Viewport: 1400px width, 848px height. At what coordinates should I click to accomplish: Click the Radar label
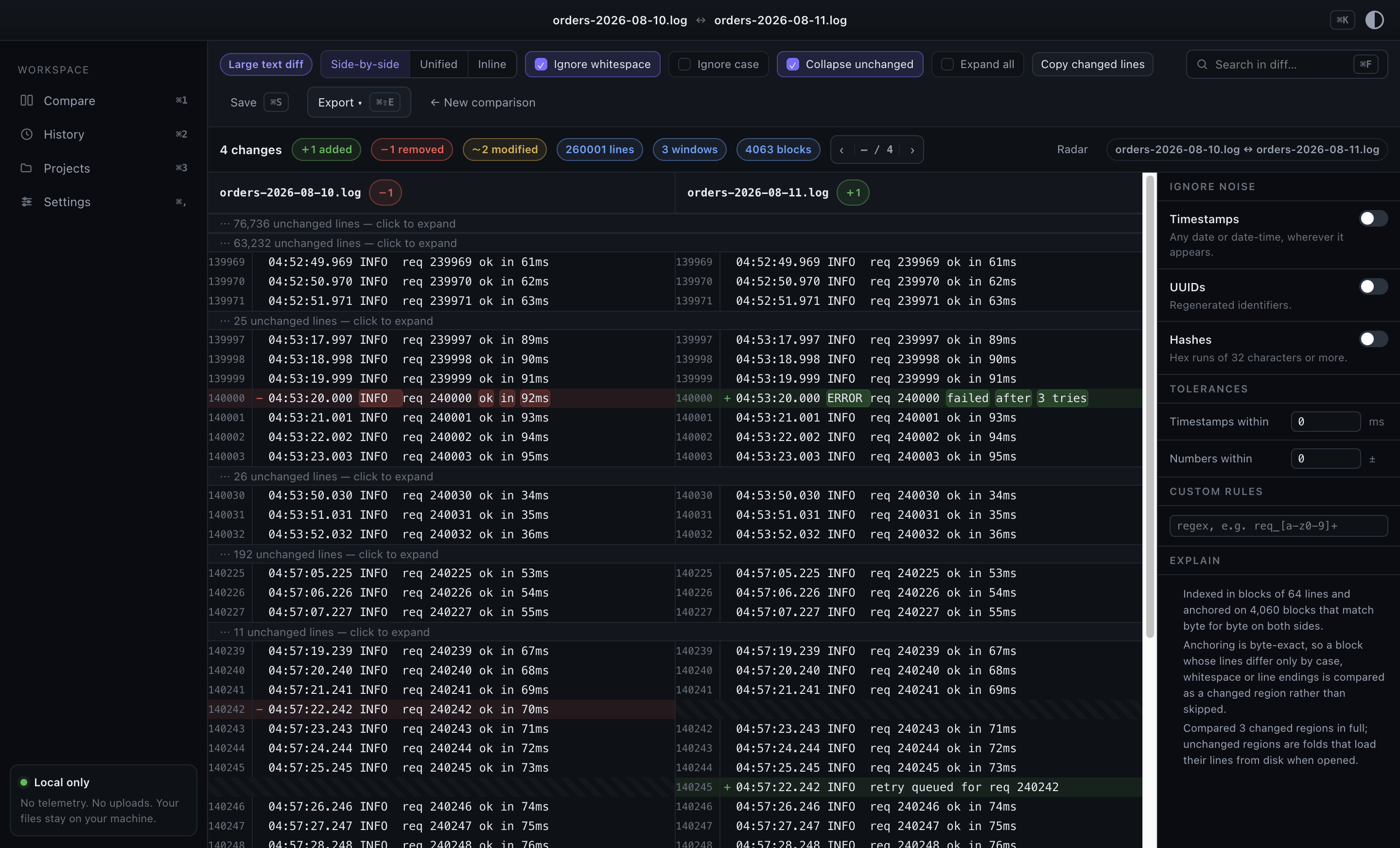(1072, 149)
